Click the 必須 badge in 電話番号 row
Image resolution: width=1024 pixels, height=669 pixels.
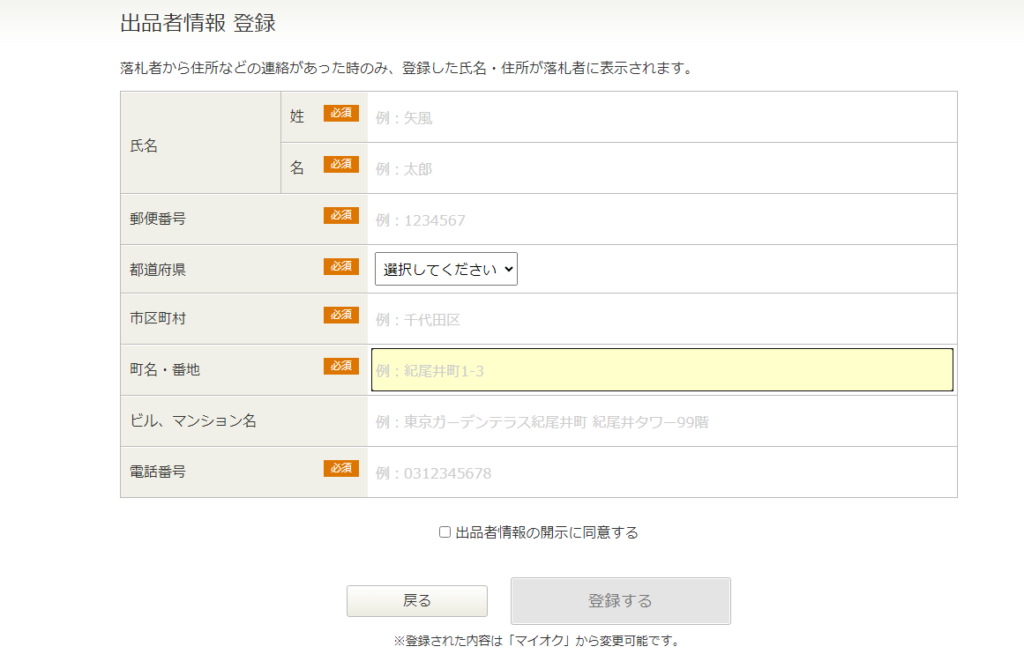click(340, 468)
